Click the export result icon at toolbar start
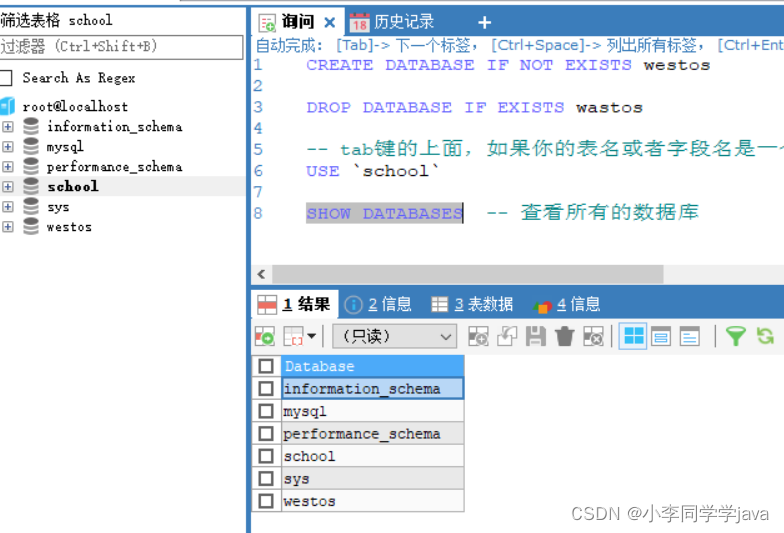The image size is (784, 533). coord(264,336)
